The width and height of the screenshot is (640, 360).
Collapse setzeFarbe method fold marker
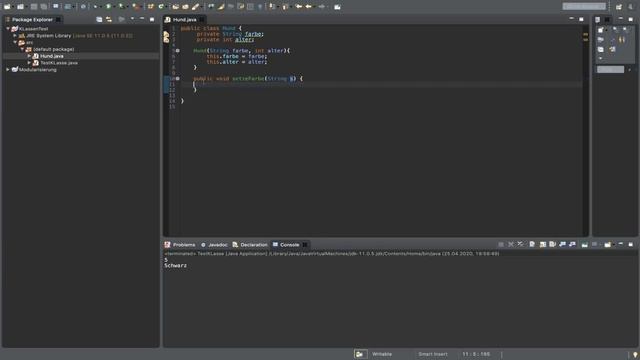click(178, 78)
